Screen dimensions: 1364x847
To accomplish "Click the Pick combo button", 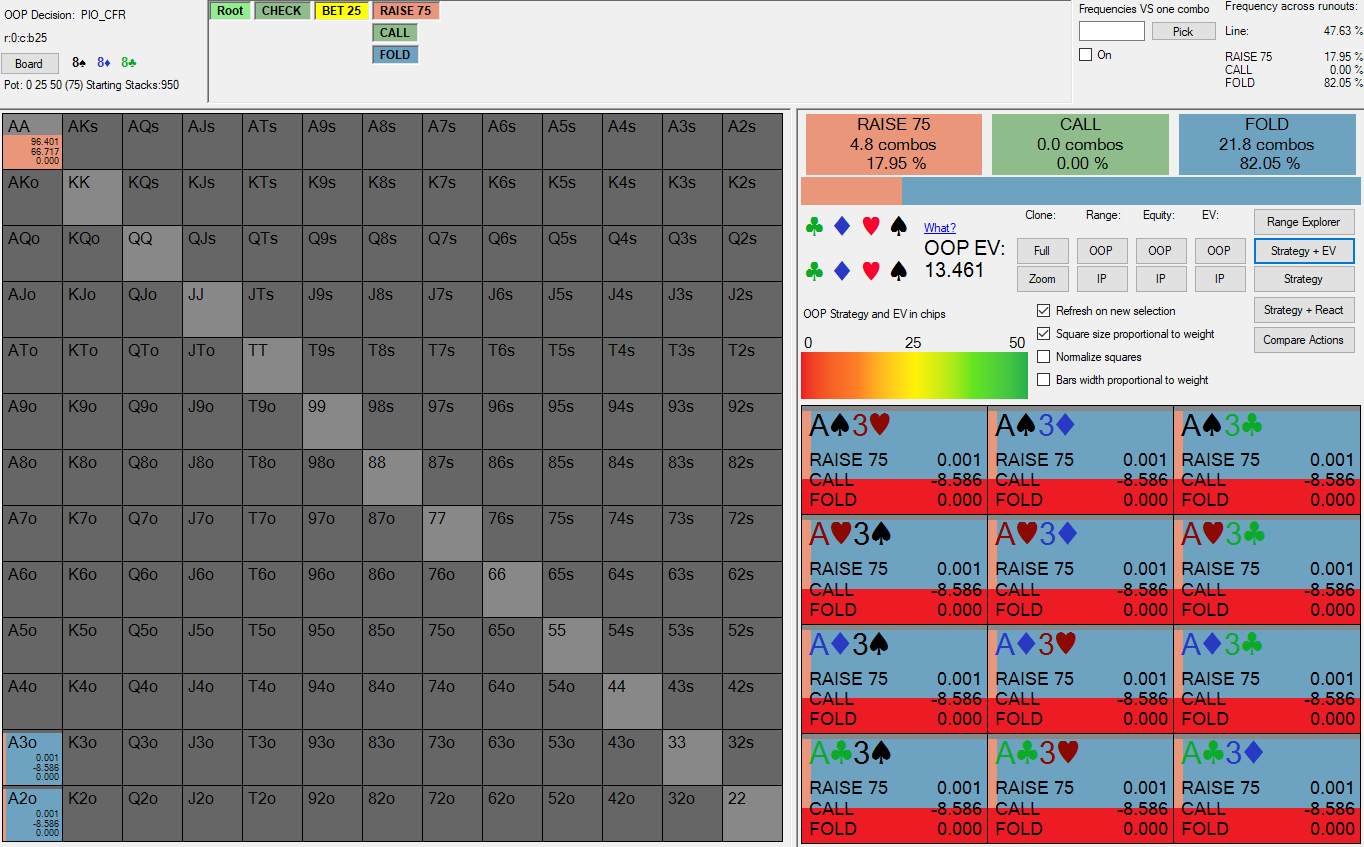I will coord(1183,32).
